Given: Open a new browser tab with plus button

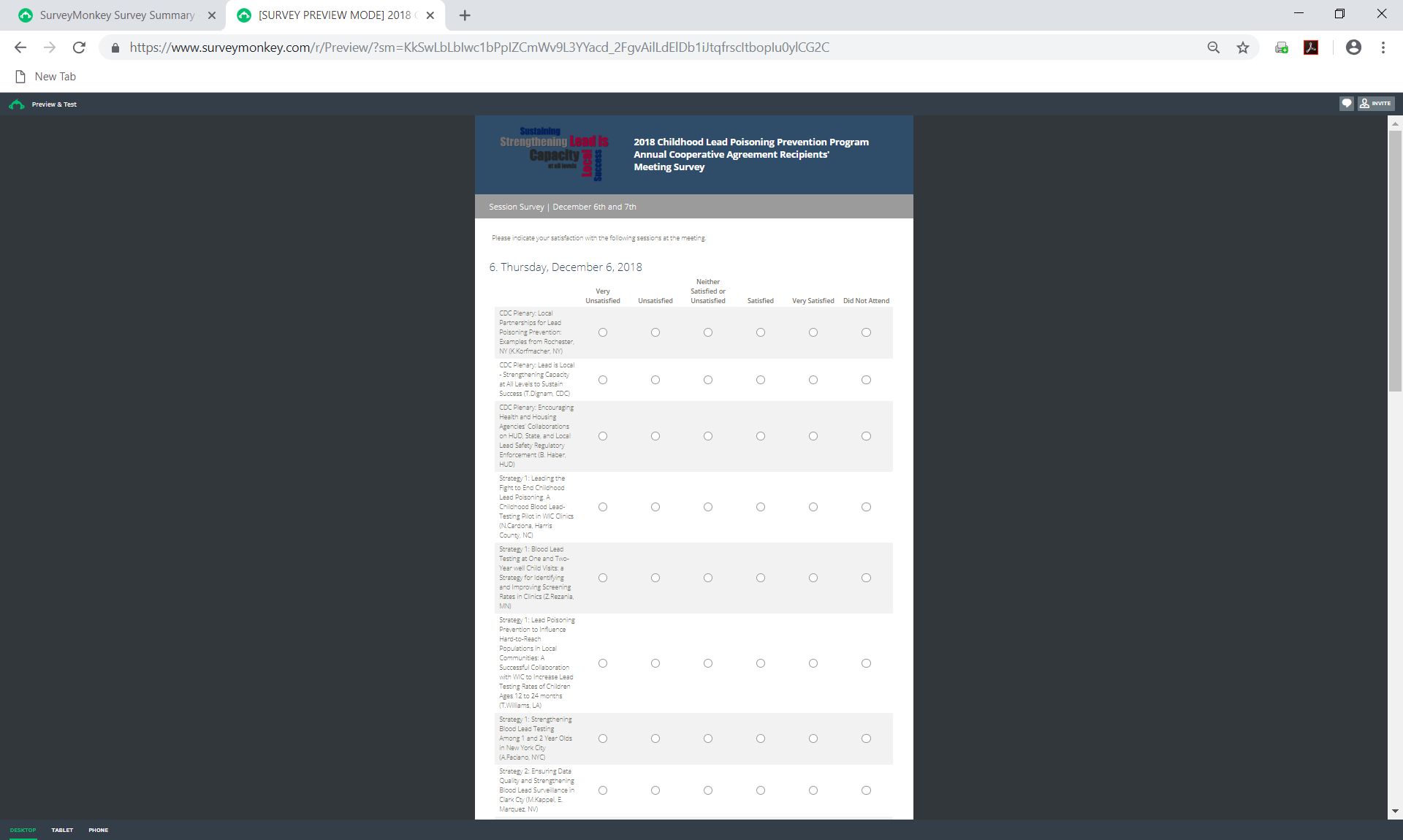Looking at the screenshot, I should click(465, 15).
